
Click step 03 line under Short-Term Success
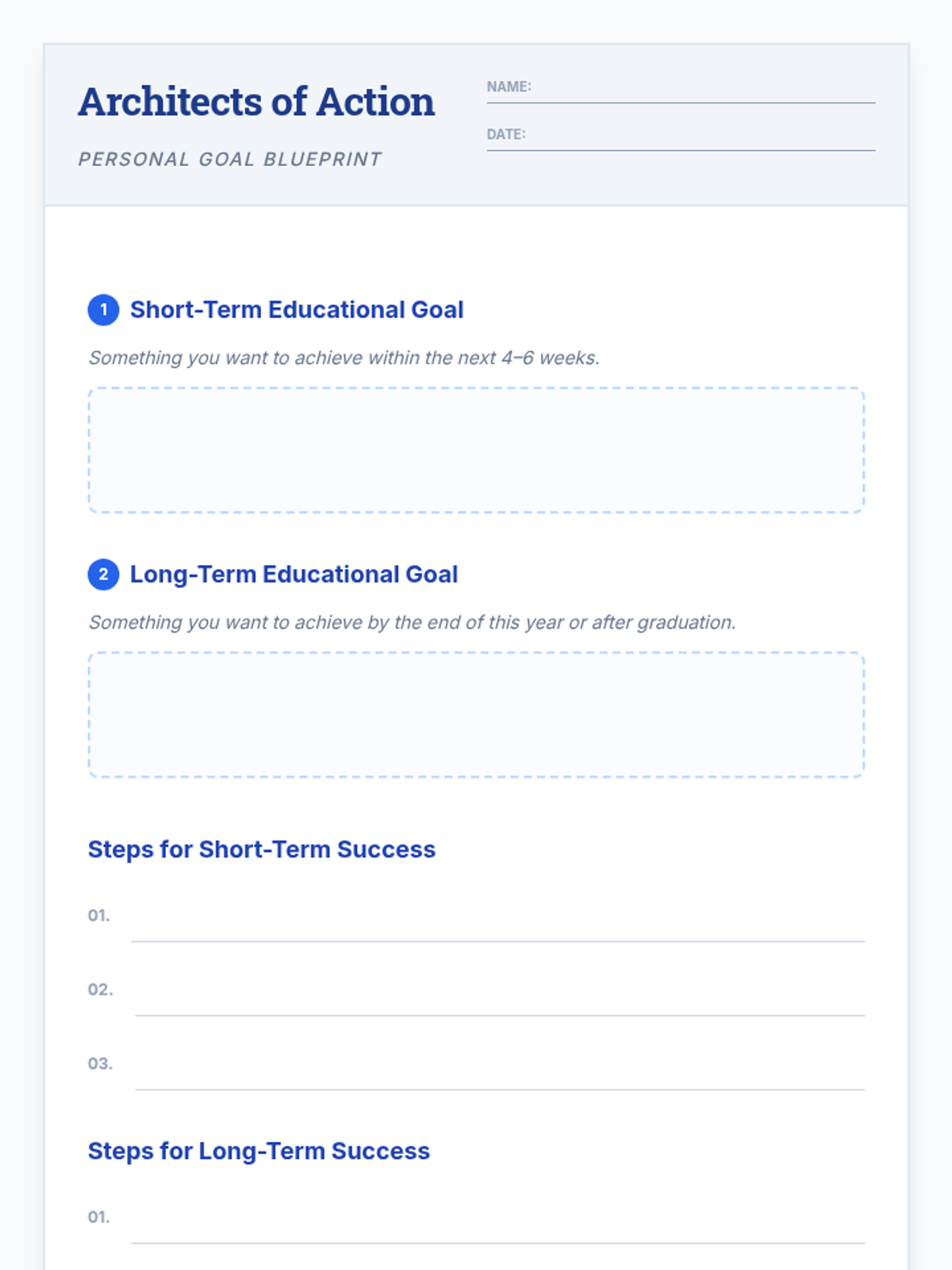point(500,1073)
